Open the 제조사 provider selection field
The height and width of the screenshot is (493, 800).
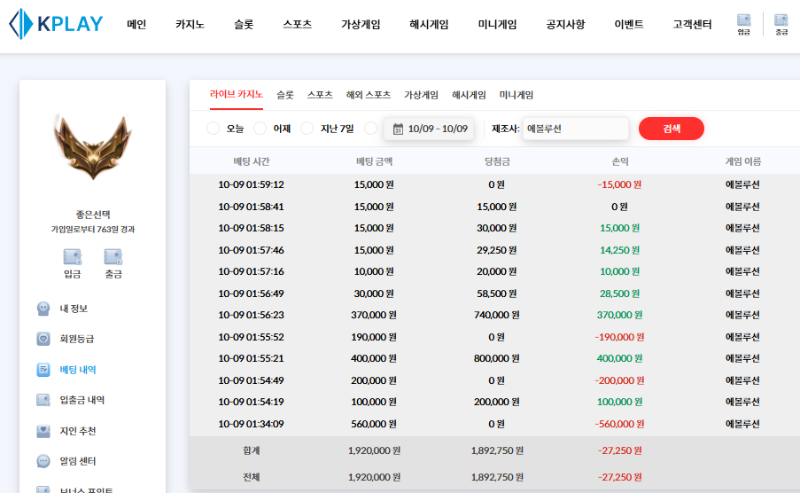point(575,129)
